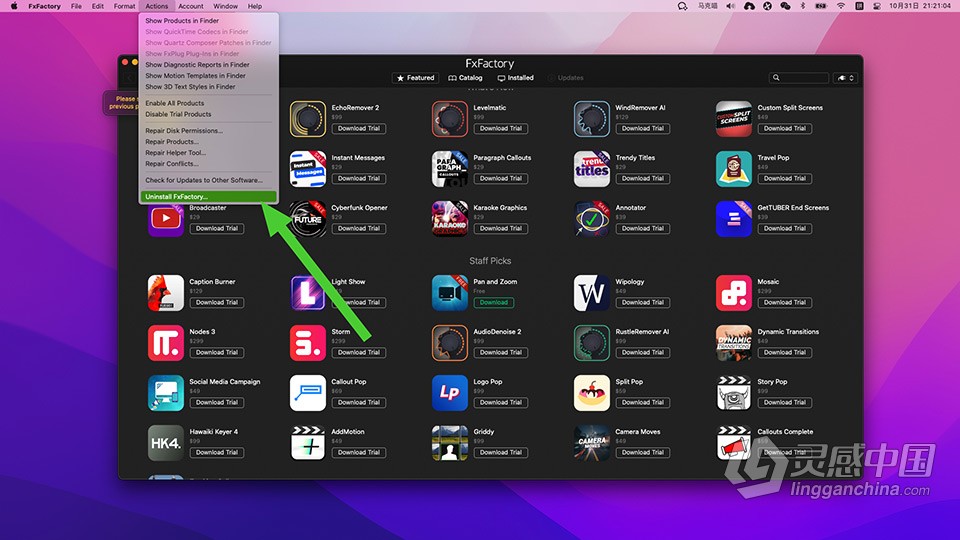The image size is (960, 540).
Task: Open the EchoRemover 2 app icon
Action: point(307,119)
